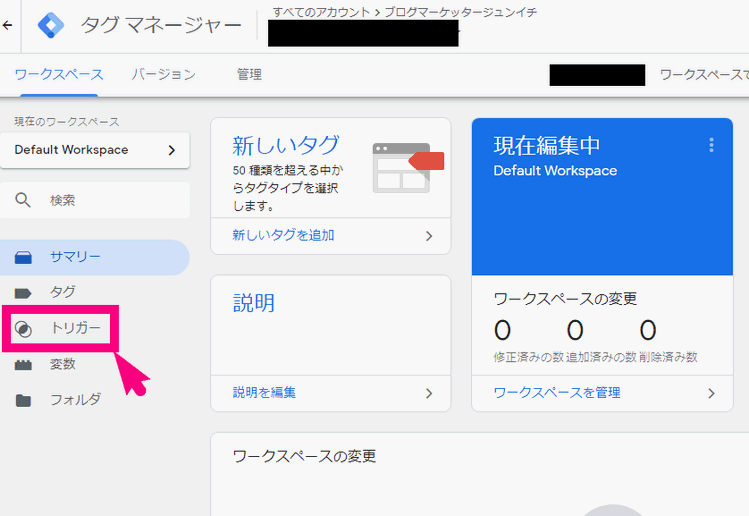Click the chevron beside 説明を編集
Screen dimensions: 749x516
tap(429, 393)
